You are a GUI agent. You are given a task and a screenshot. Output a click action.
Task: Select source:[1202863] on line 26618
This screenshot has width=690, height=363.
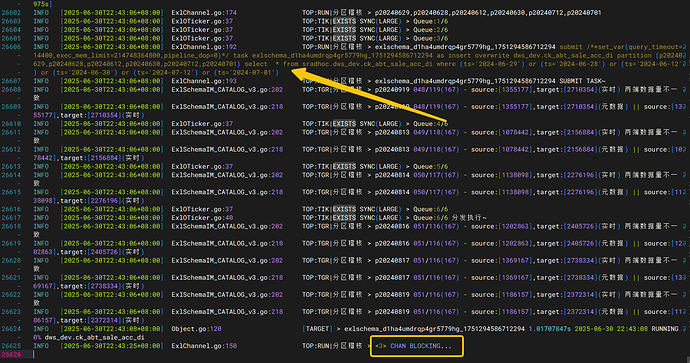[502, 226]
